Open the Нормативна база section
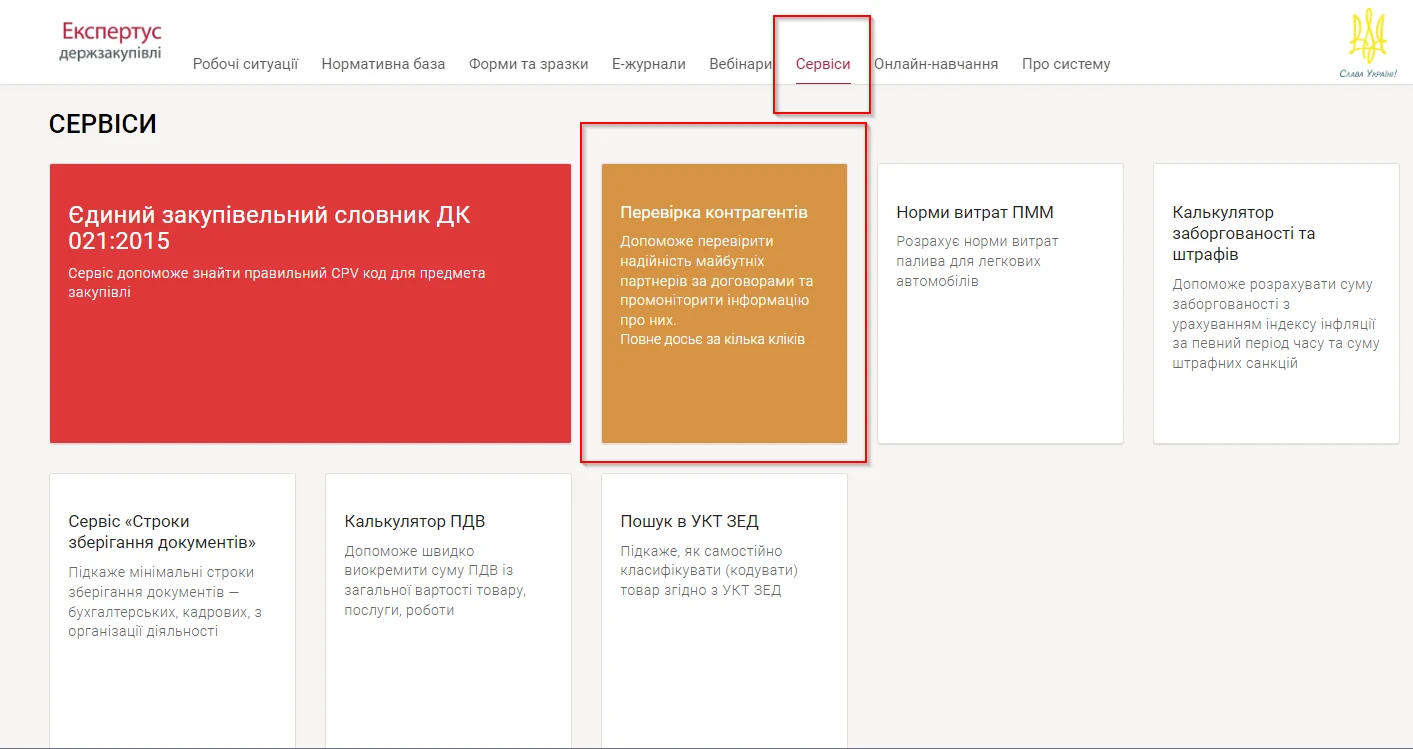1413x749 pixels. (383, 64)
